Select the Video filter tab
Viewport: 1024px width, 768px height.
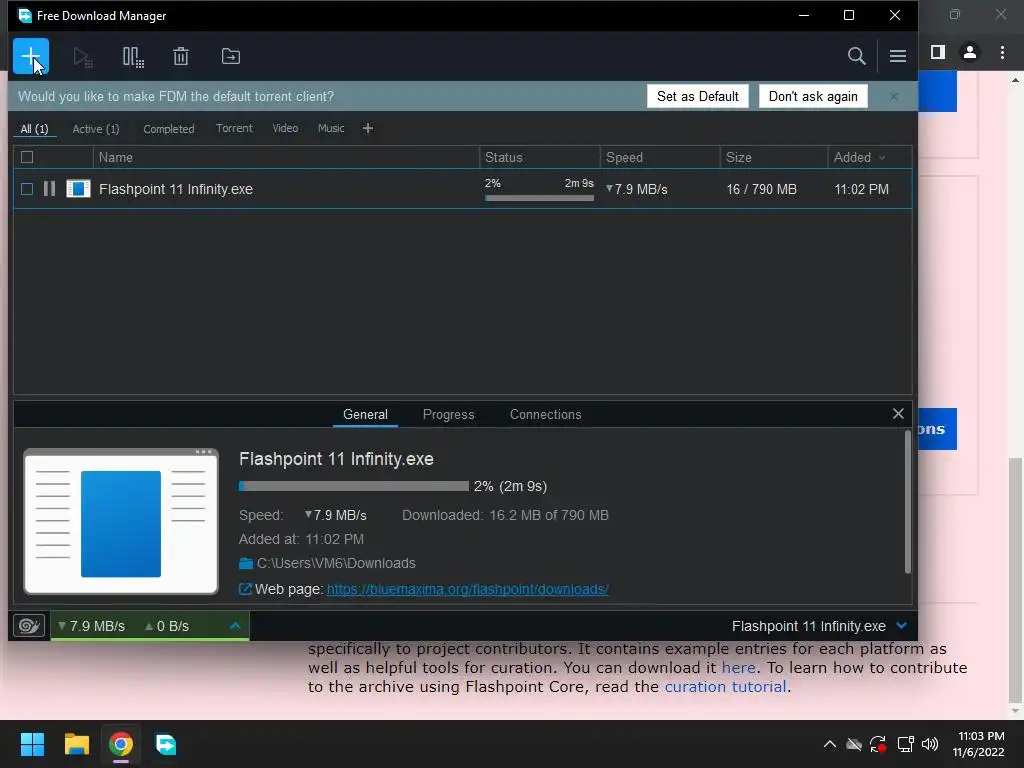[x=285, y=128]
